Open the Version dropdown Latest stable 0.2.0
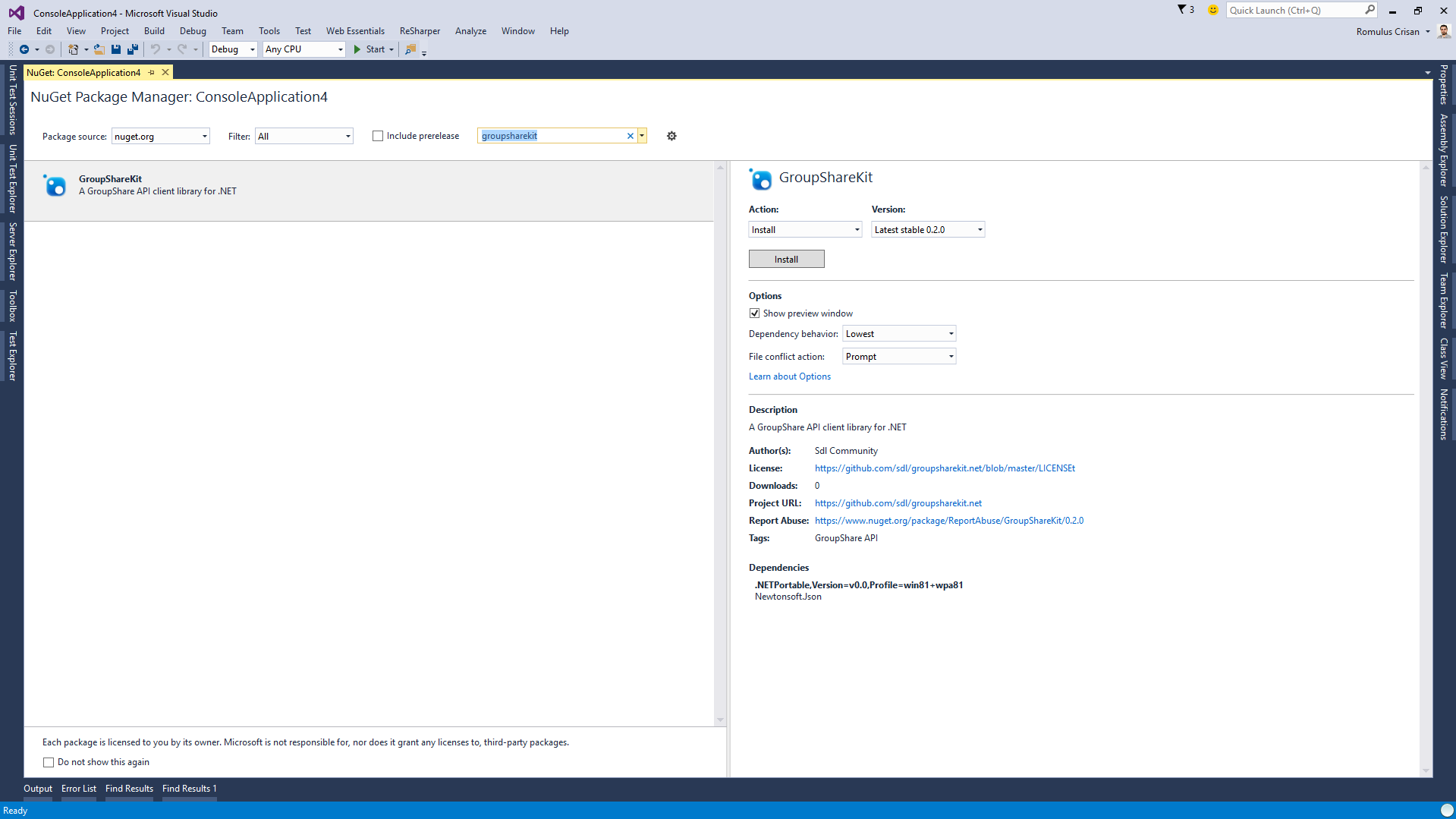The image size is (1456, 819). click(x=928, y=230)
